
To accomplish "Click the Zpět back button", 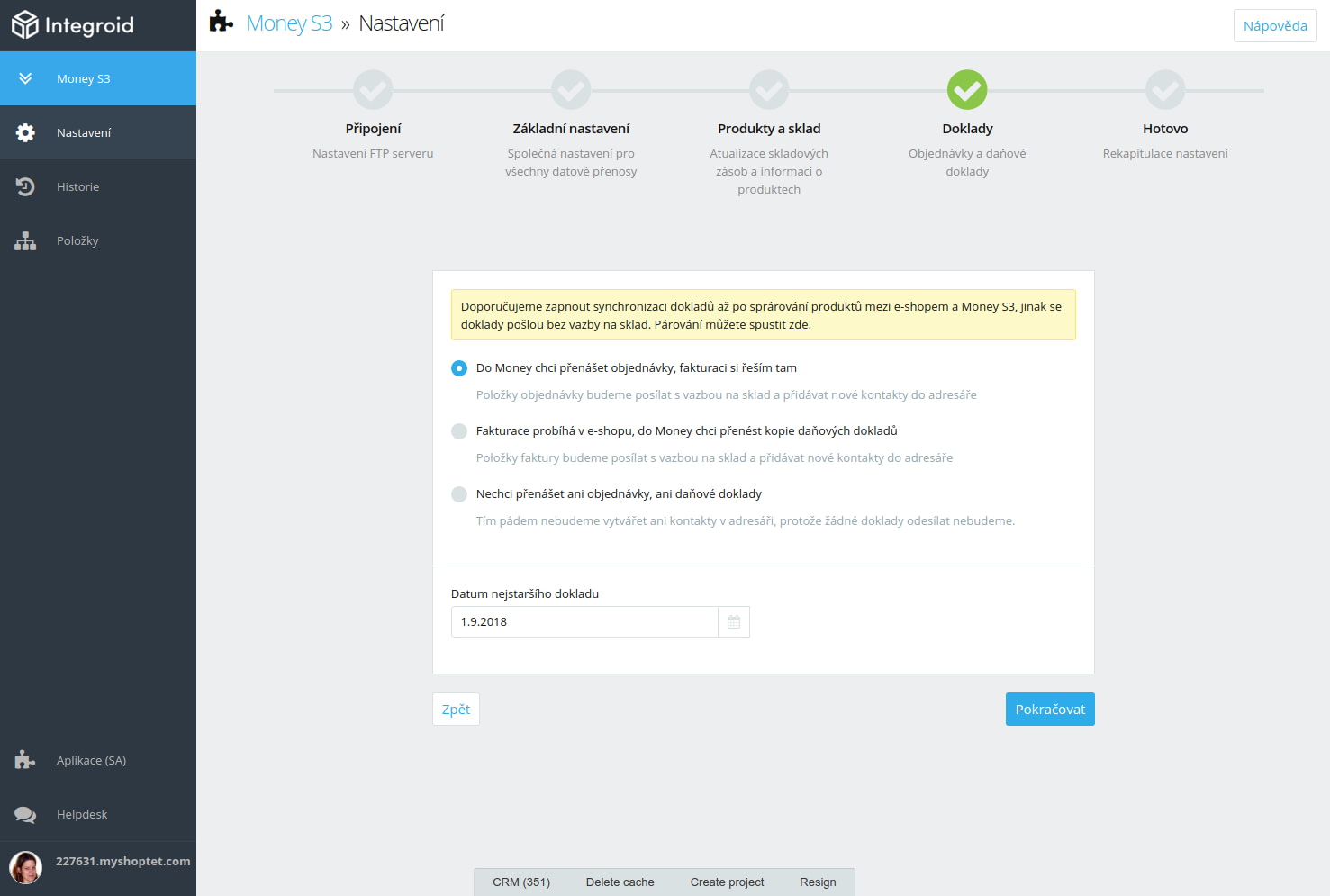I will (x=456, y=710).
